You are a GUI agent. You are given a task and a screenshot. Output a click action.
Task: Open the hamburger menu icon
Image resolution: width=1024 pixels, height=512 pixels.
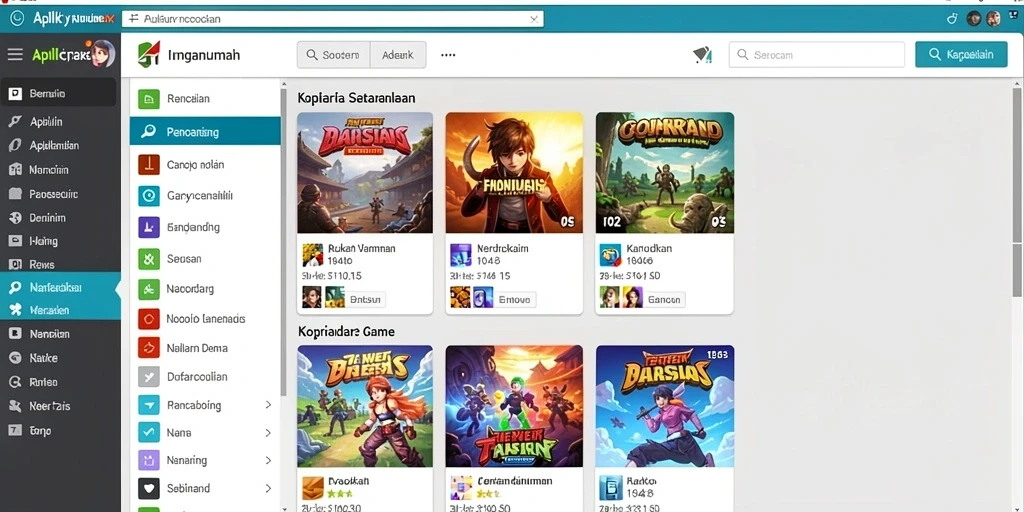(15, 55)
